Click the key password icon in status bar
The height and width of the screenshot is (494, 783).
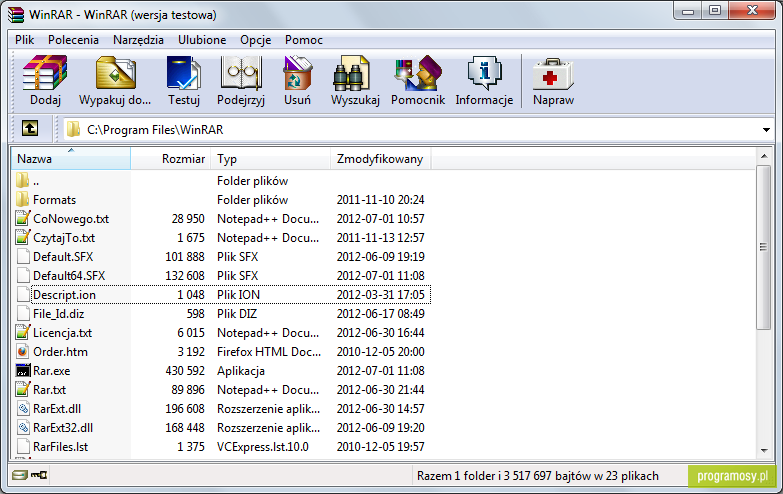[39, 475]
